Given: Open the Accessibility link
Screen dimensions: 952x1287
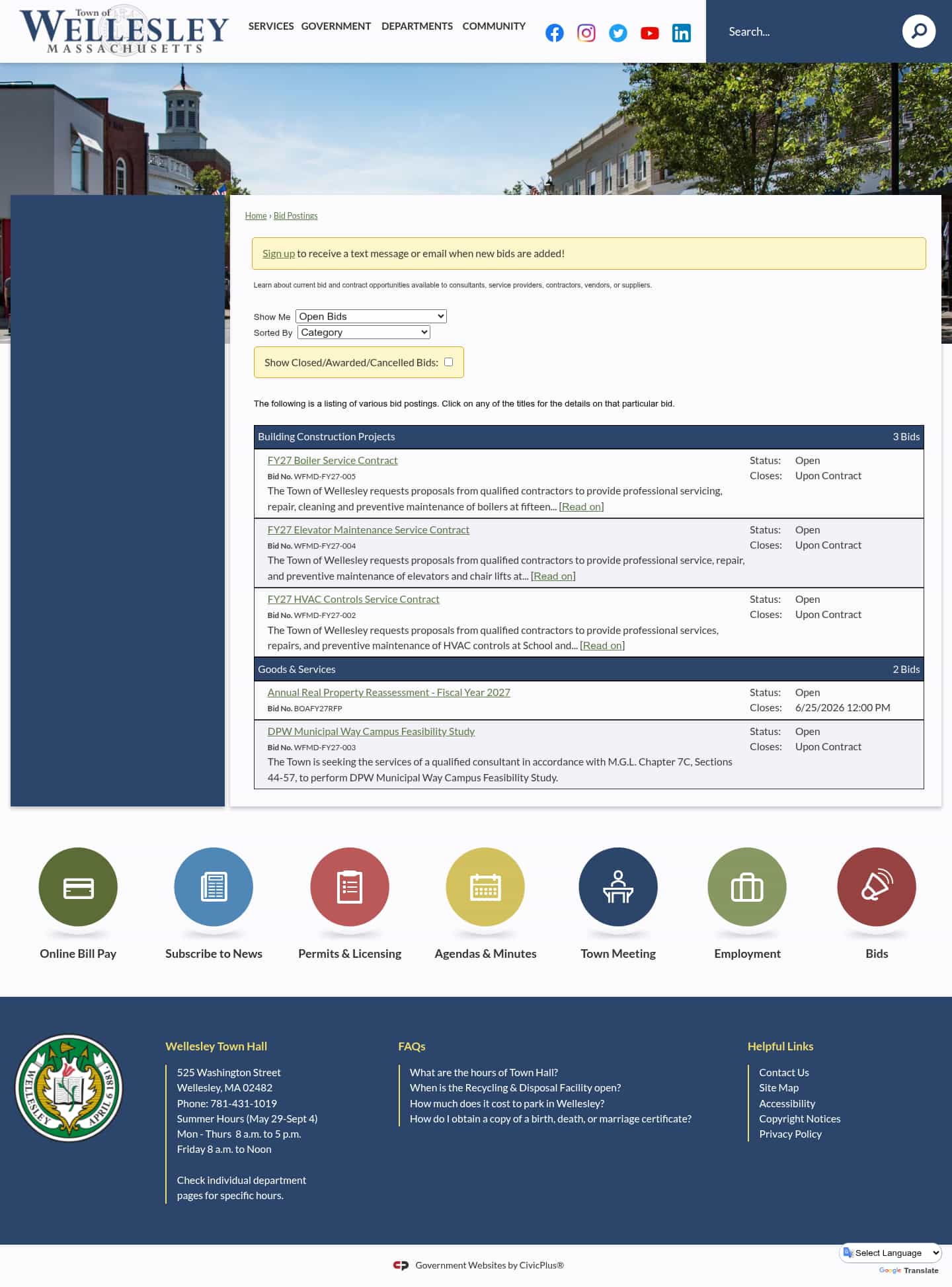Looking at the screenshot, I should coord(787,1103).
